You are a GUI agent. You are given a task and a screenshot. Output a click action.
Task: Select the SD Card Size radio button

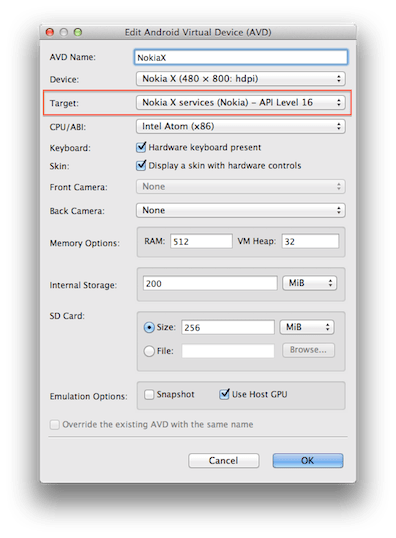tap(149, 327)
